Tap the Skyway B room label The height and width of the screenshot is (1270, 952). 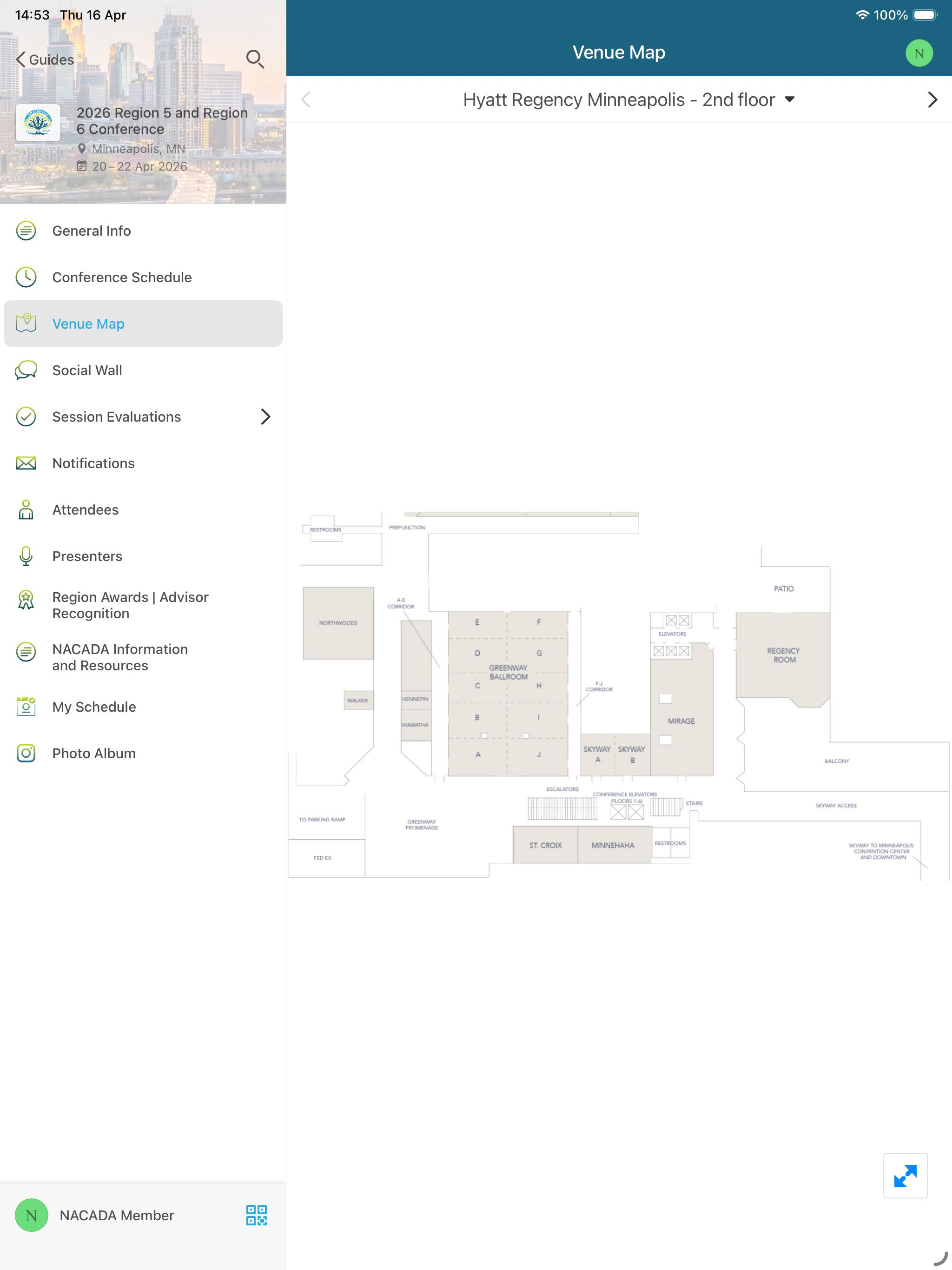click(632, 754)
